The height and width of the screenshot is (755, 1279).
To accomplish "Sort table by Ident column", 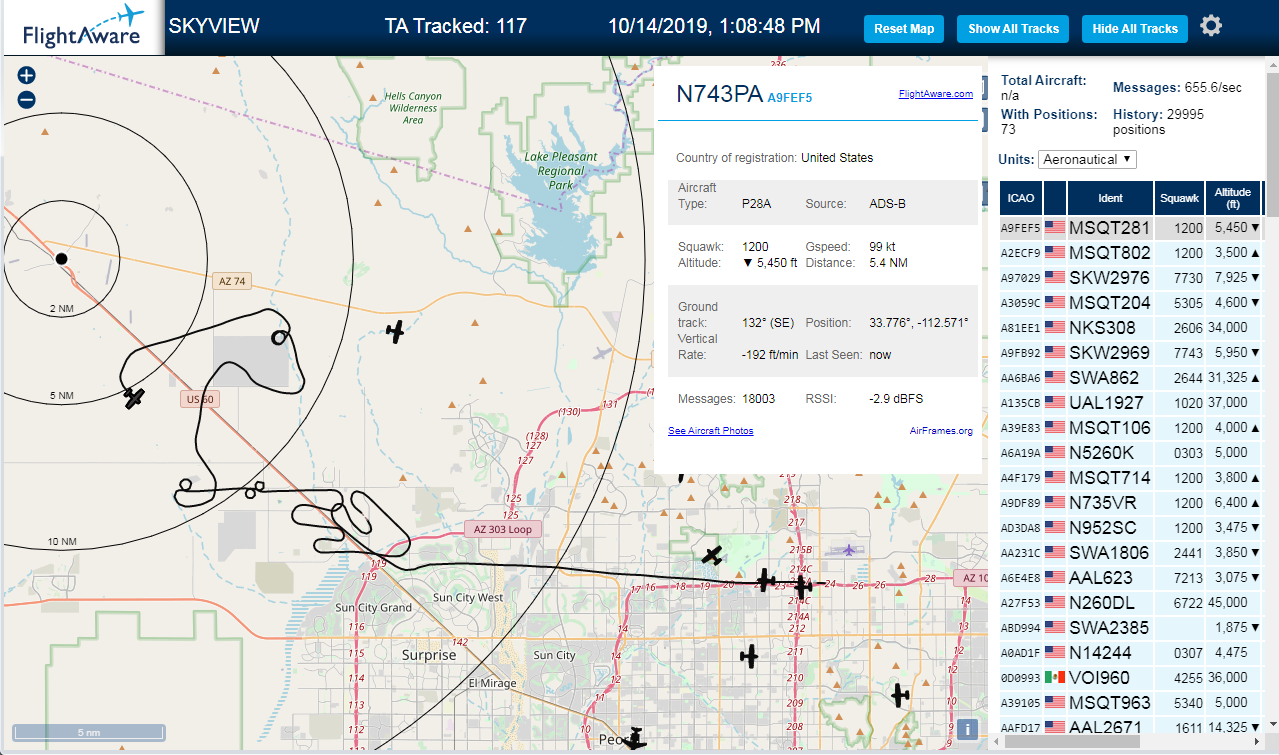I will coord(1110,198).
